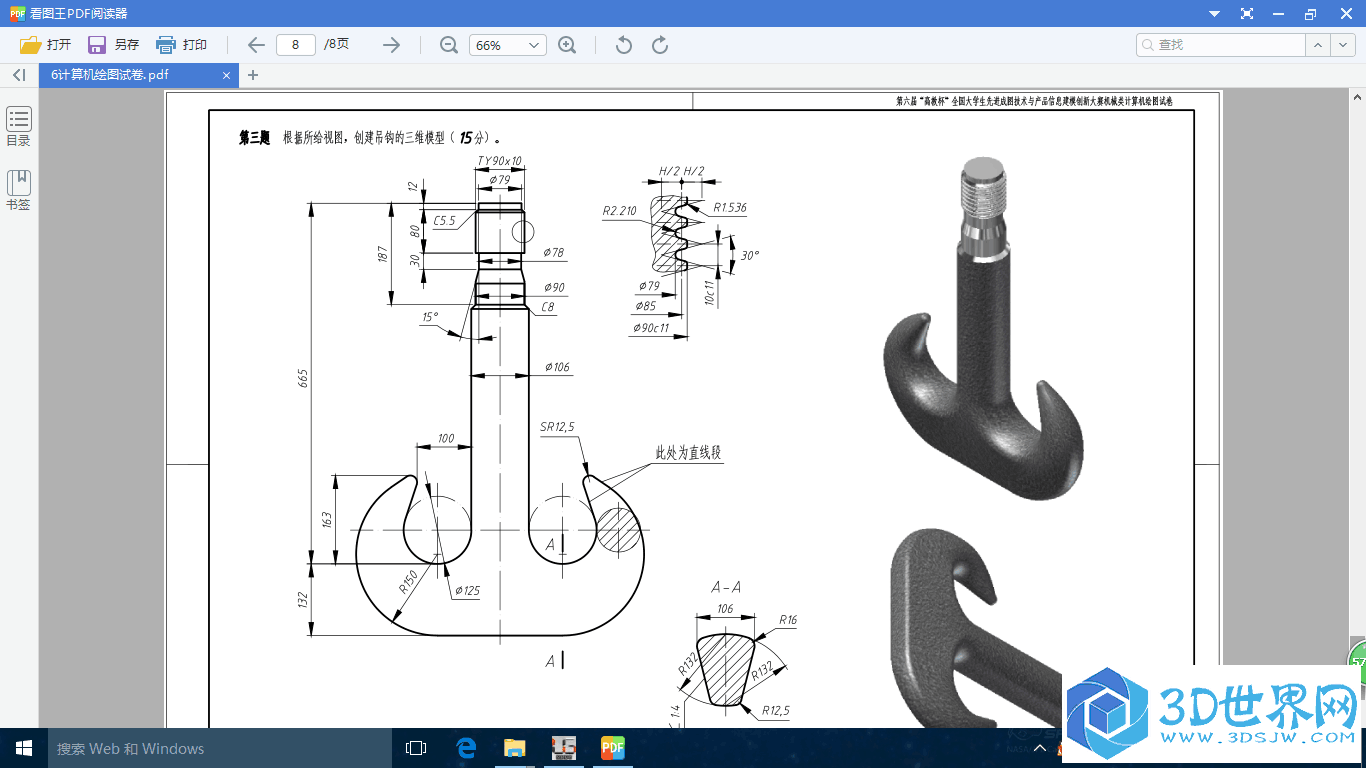1366x768 pixels.
Task: Click into the 查找 search box
Action: 1220,45
